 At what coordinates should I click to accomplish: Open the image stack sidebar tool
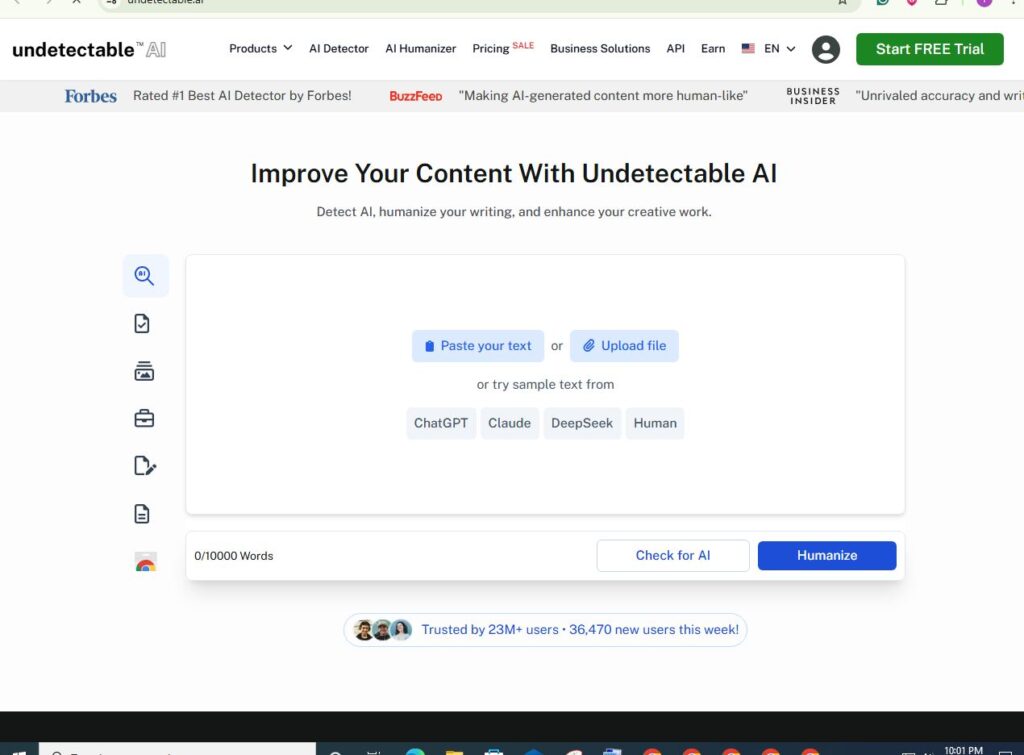[144, 371]
